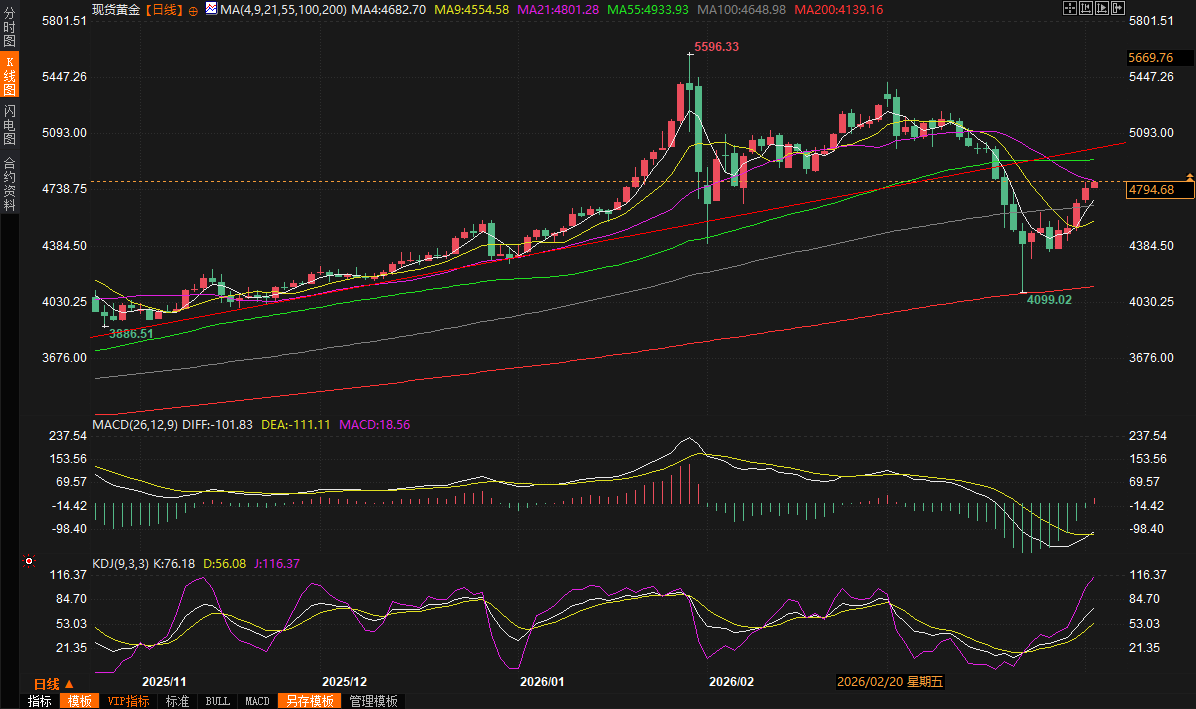Click the J:116.37 value

pyautogui.click(x=277, y=564)
